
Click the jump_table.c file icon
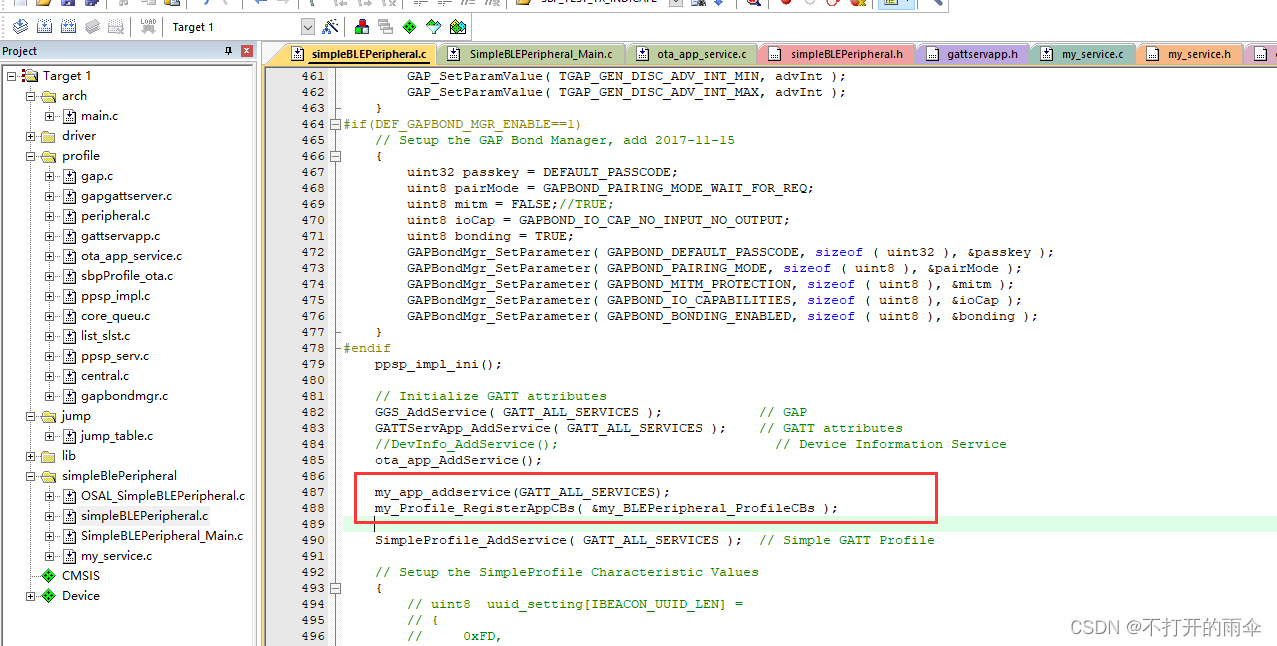click(x=70, y=436)
